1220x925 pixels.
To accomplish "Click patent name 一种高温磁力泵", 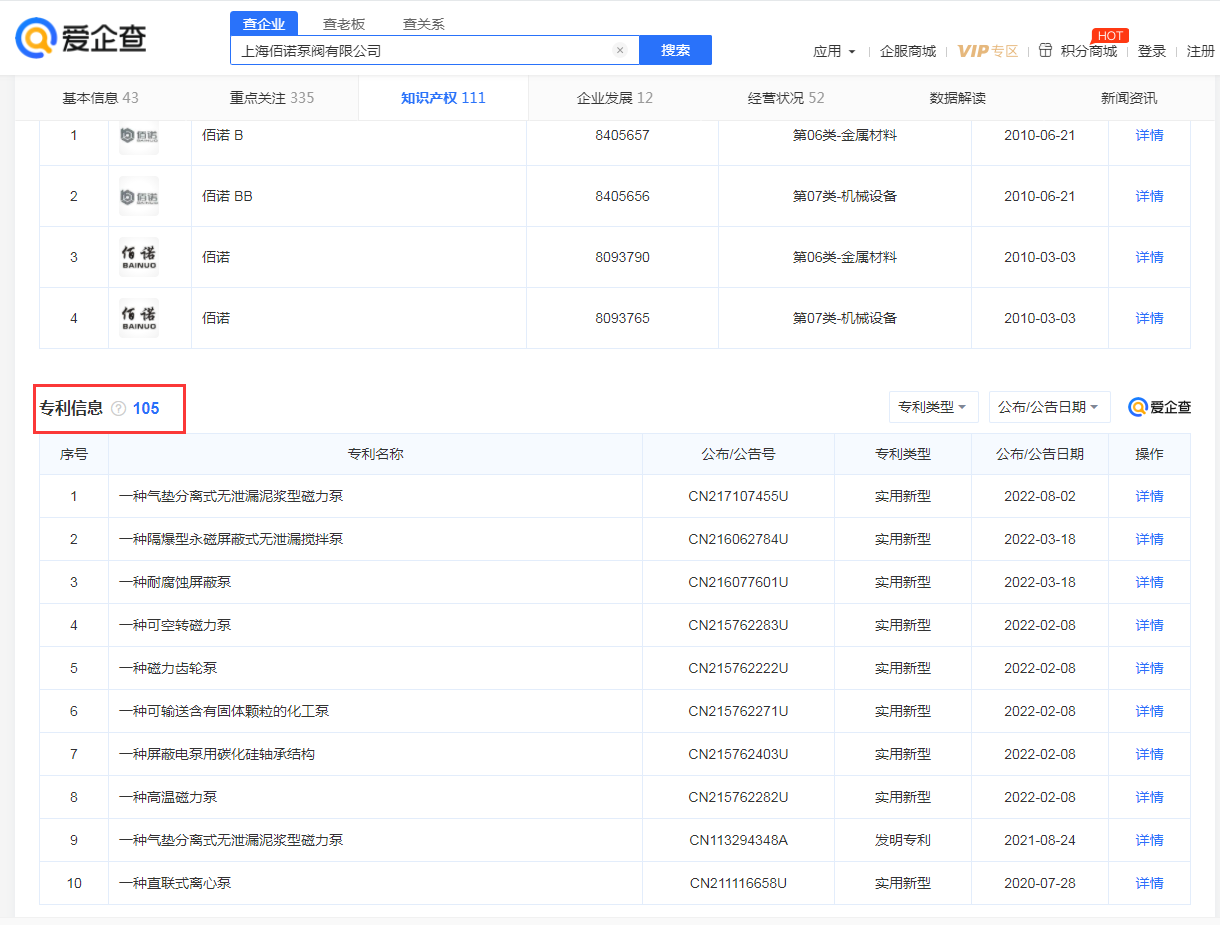I will pos(168,797).
